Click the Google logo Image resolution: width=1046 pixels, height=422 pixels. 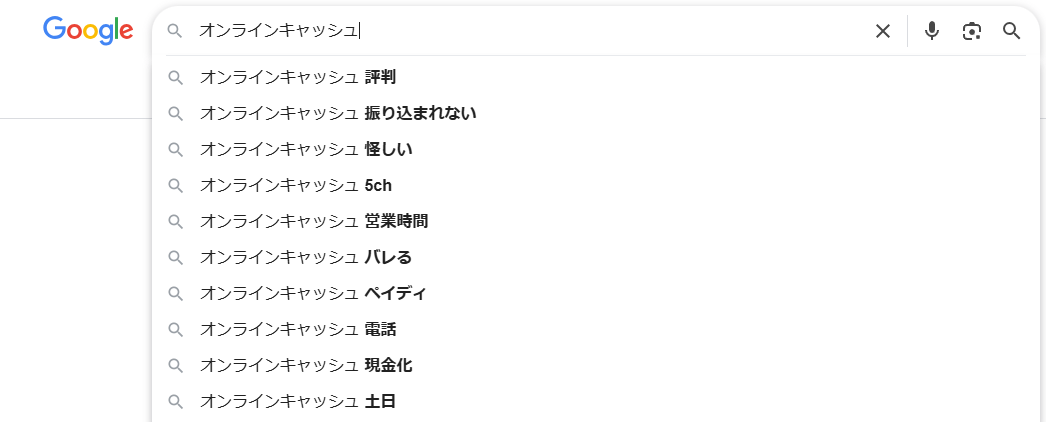pyautogui.click(x=88, y=30)
